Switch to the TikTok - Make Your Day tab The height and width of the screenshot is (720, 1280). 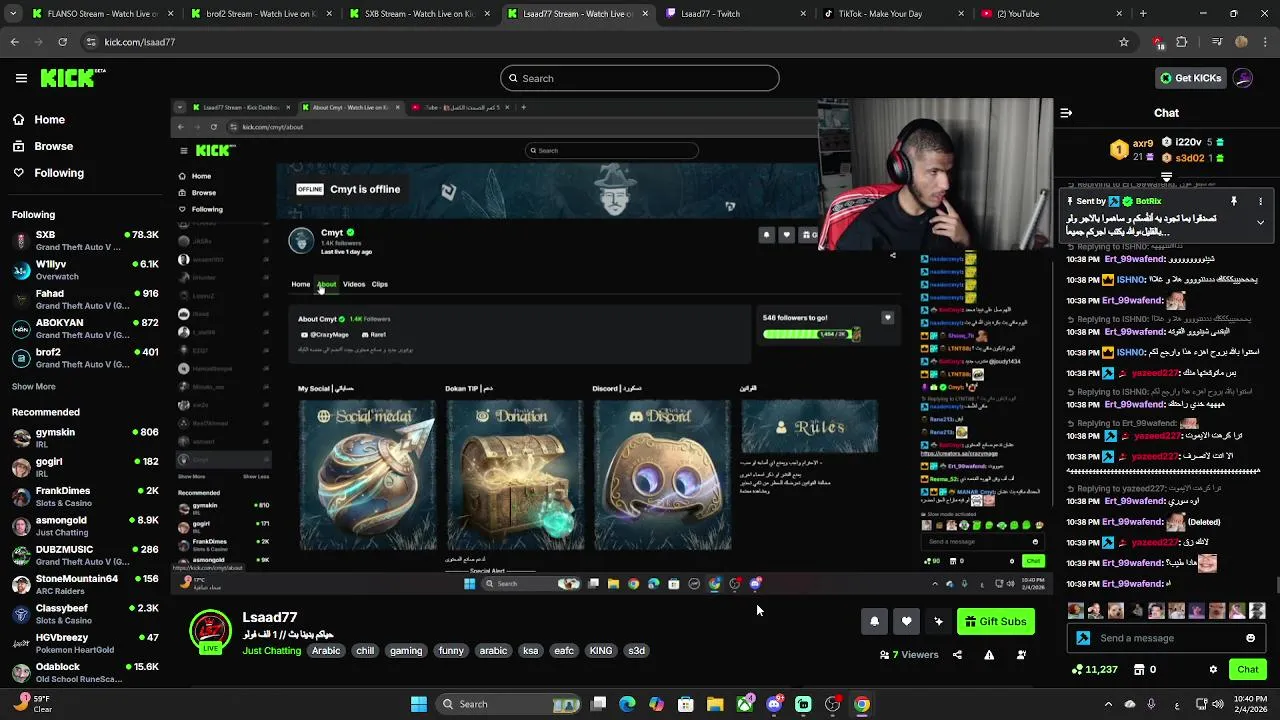pyautogui.click(x=893, y=14)
